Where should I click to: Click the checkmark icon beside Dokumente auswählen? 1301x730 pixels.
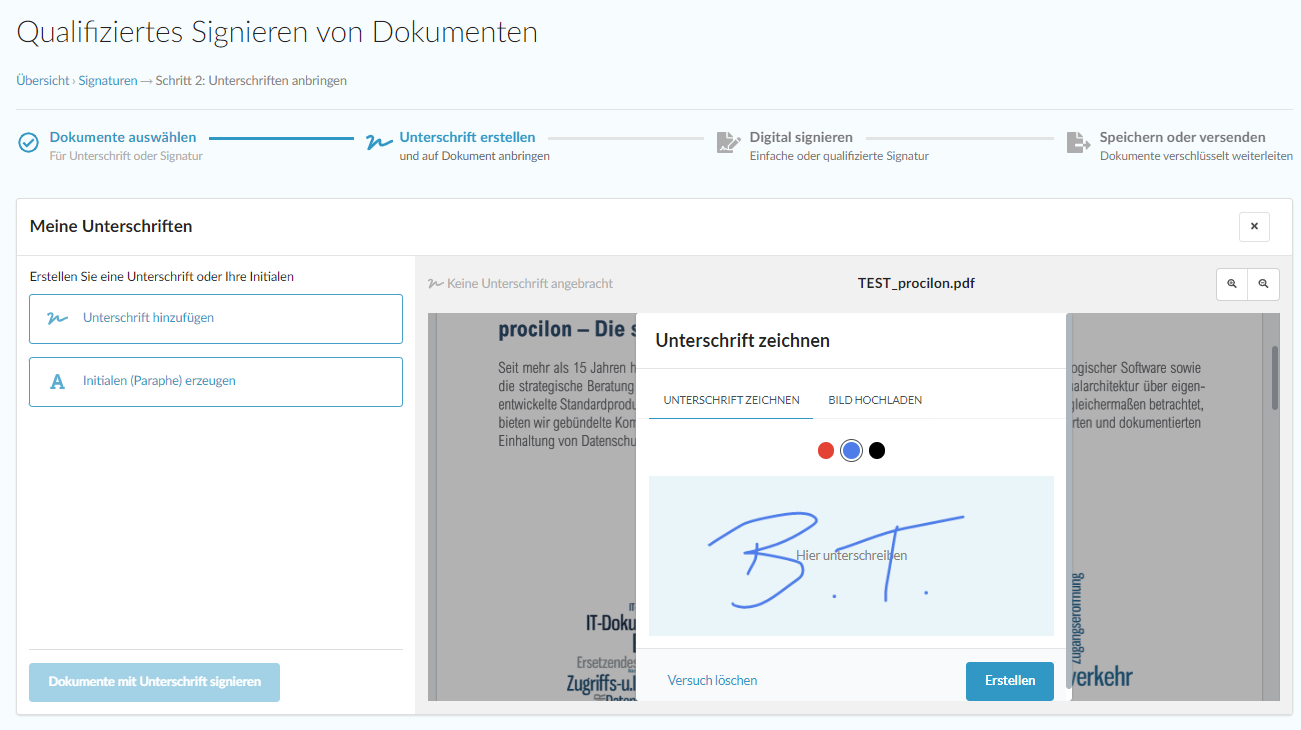pos(29,143)
